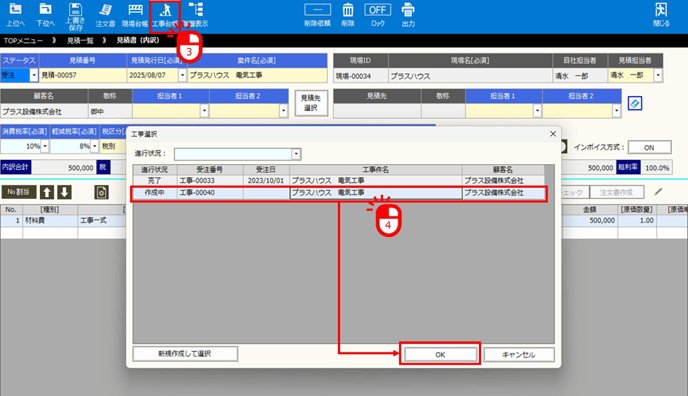688x396 pixels.
Task: Click the 閉じる exit icon
Action: [x=661, y=9]
